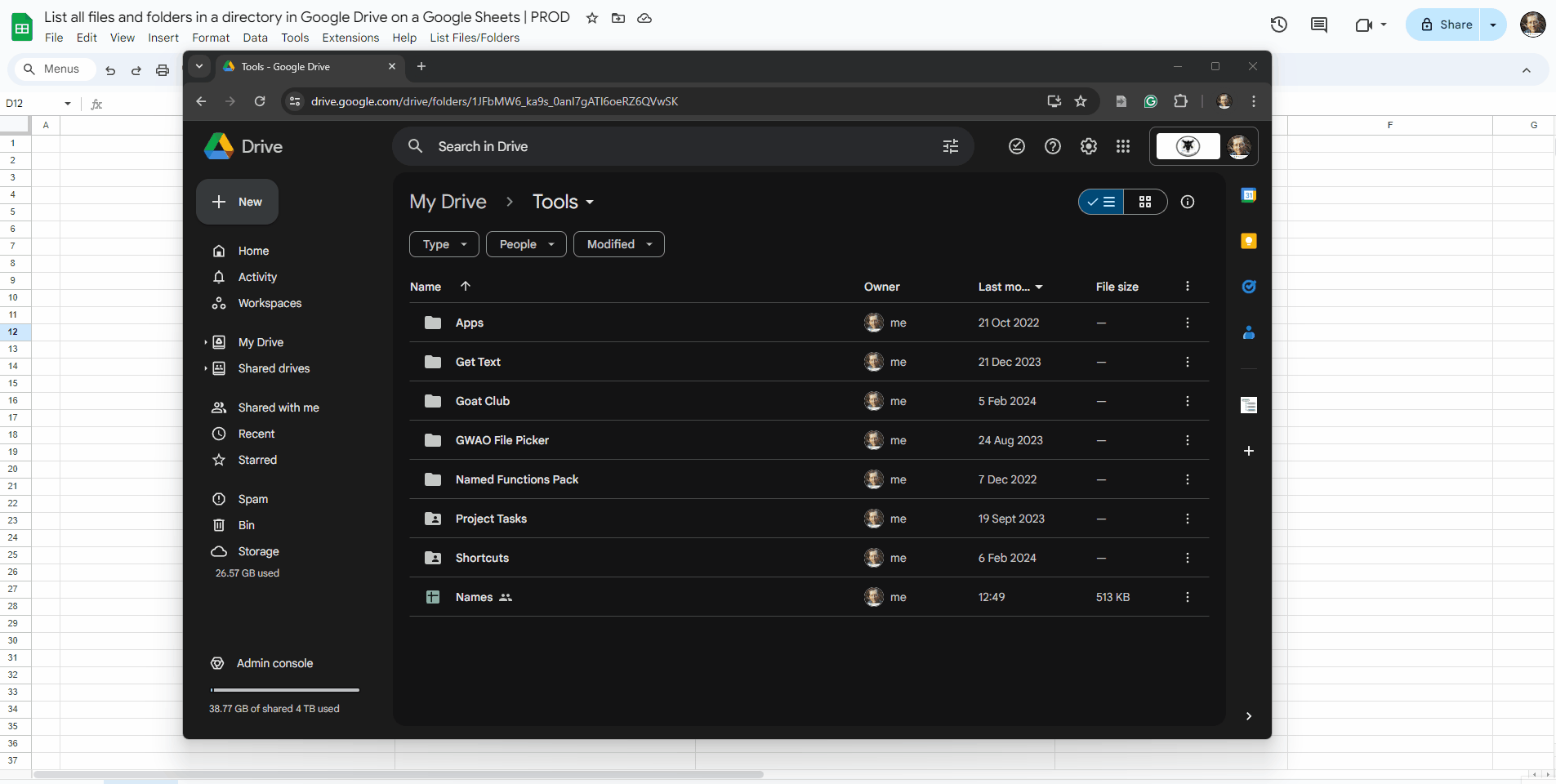The height and width of the screenshot is (784, 1556).
Task: Click the print icon in Sheets toolbar
Action: click(163, 70)
